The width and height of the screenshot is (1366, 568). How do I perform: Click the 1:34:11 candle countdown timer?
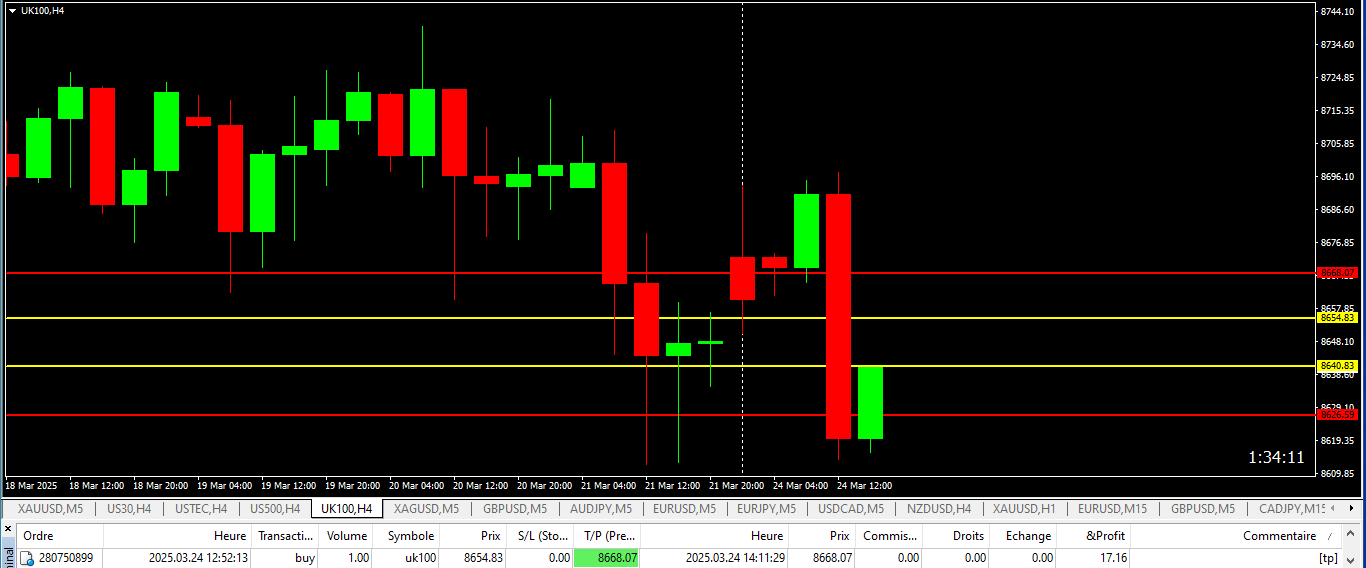point(1276,457)
